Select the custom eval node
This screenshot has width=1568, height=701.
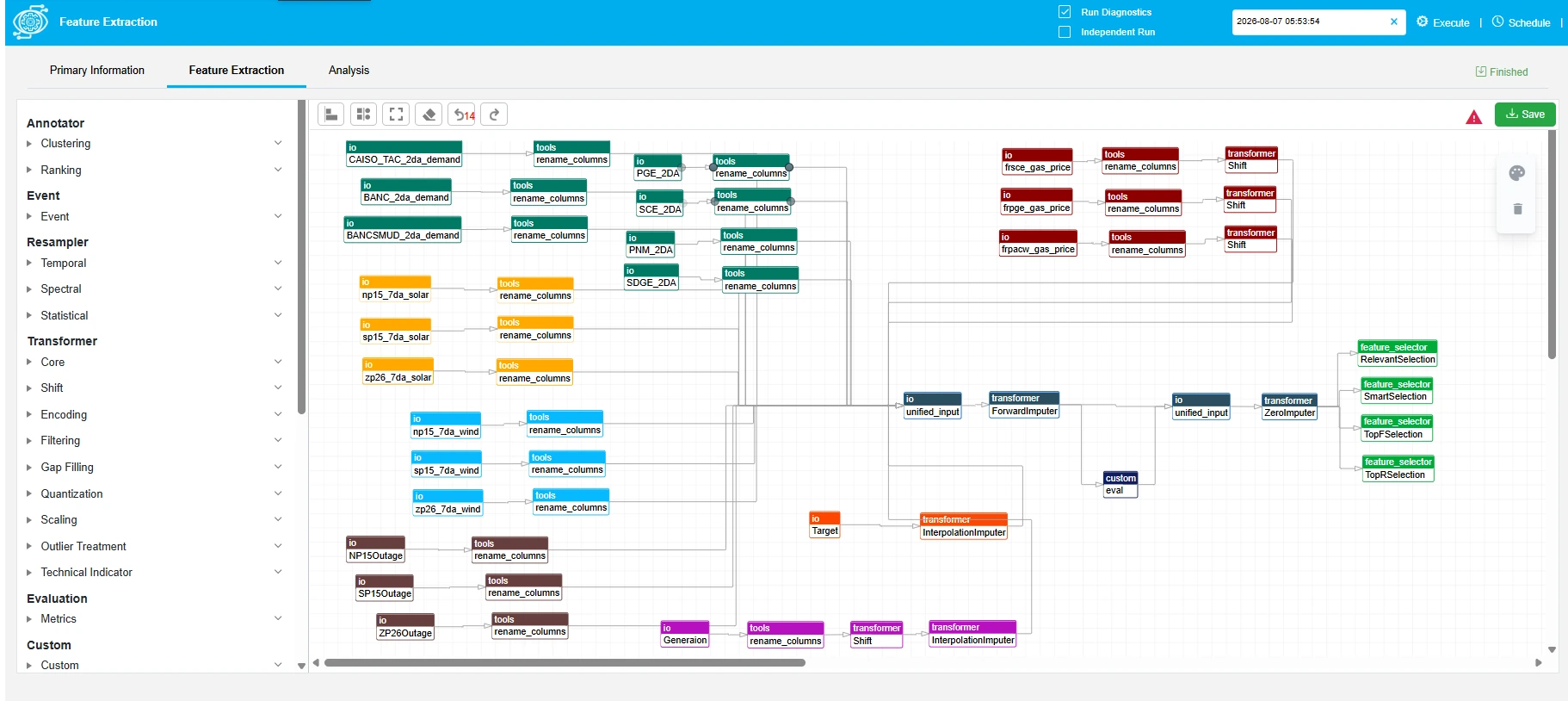pyautogui.click(x=1120, y=484)
